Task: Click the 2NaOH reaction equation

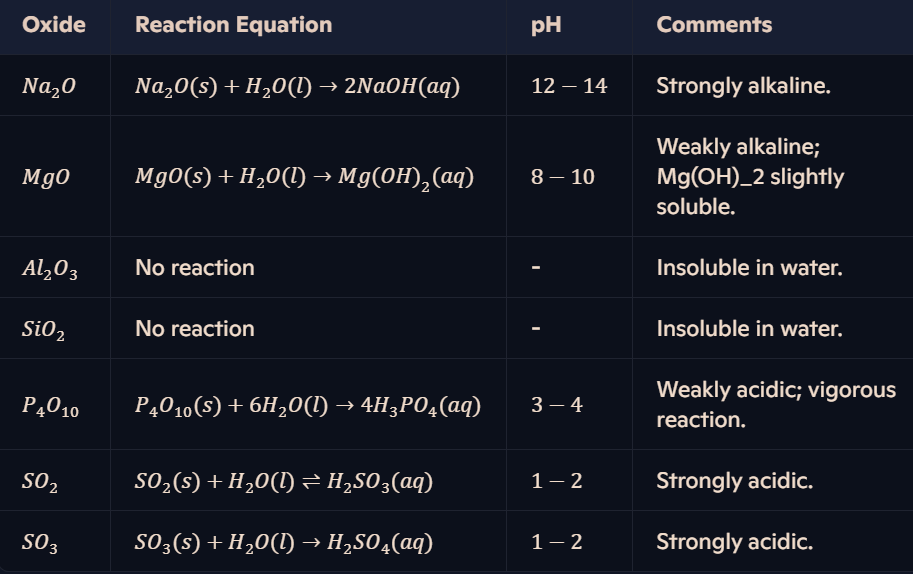Action: (x=298, y=87)
